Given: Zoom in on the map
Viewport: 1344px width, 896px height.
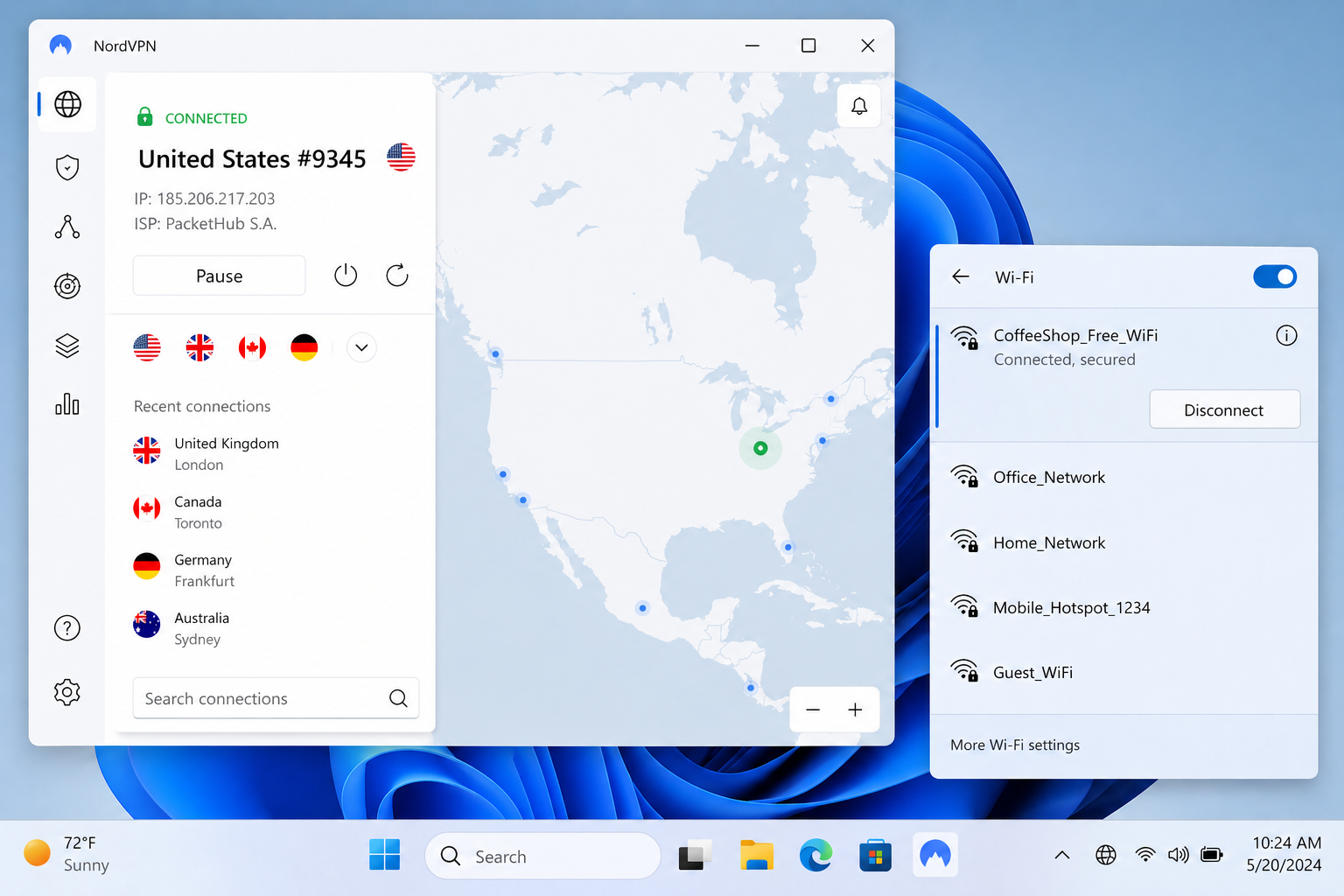Looking at the screenshot, I should tap(855, 710).
